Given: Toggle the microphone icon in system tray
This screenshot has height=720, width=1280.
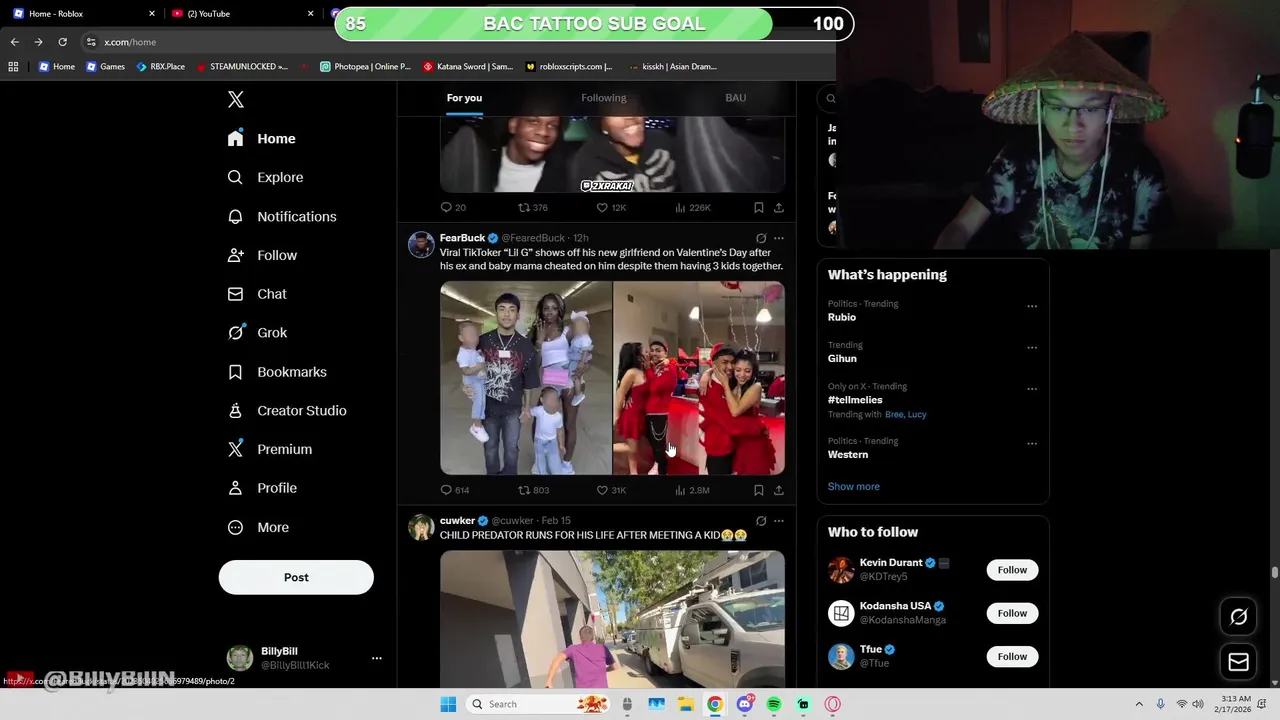Looking at the screenshot, I should click(x=1160, y=704).
